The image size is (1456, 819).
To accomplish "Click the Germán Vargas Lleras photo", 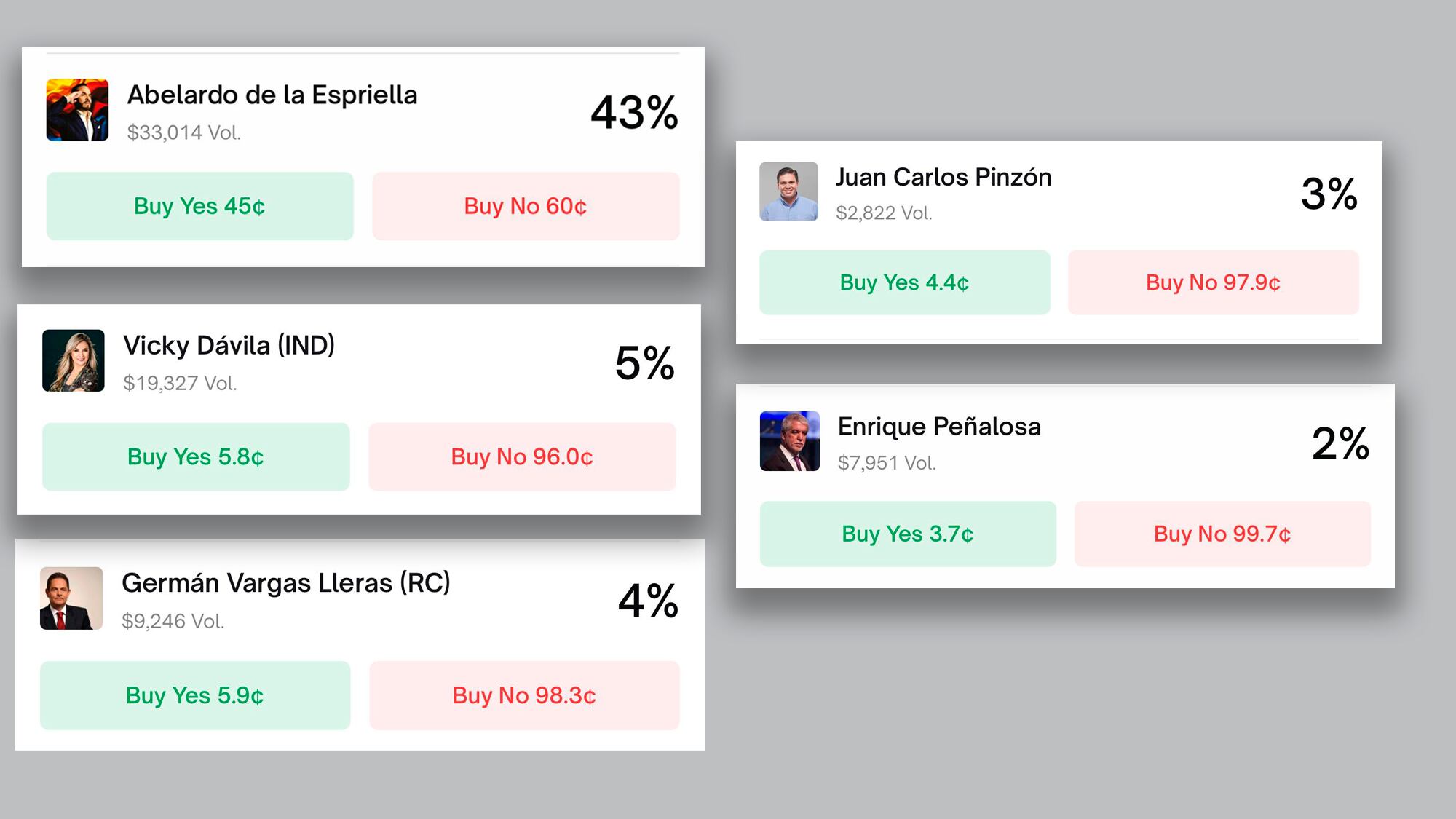I will (71, 598).
